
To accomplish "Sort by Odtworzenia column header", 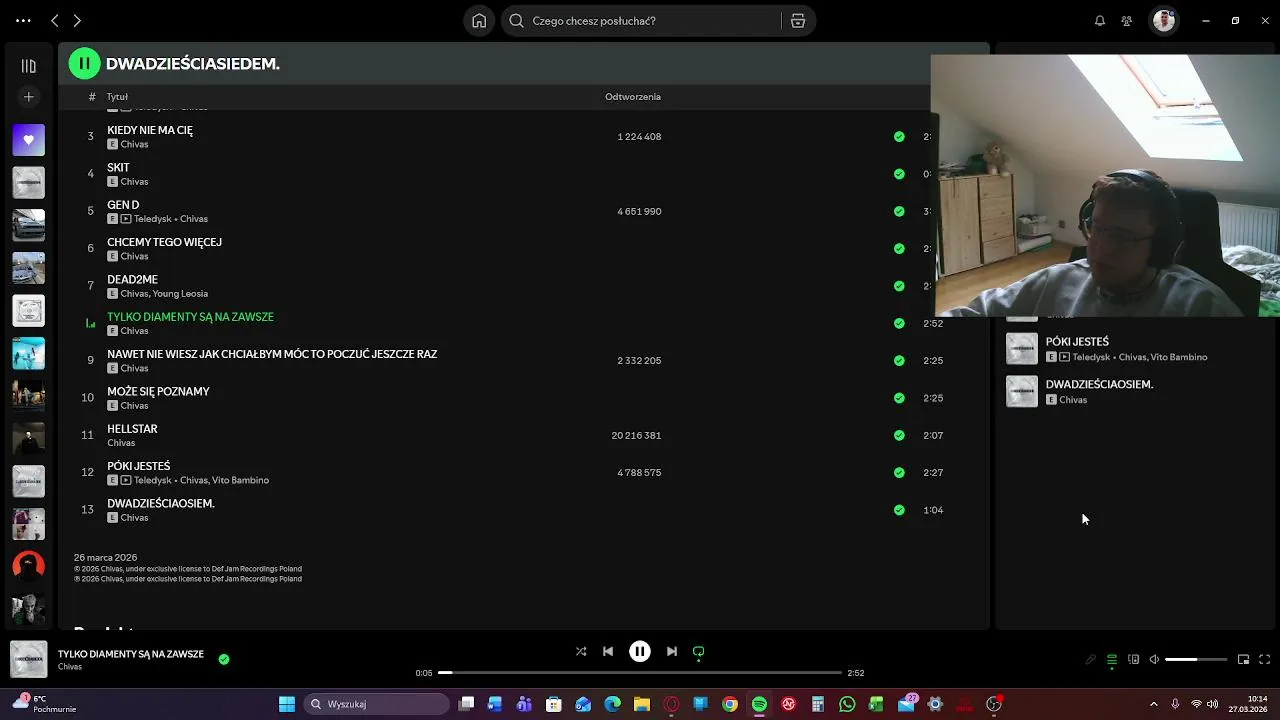I will (x=633, y=97).
